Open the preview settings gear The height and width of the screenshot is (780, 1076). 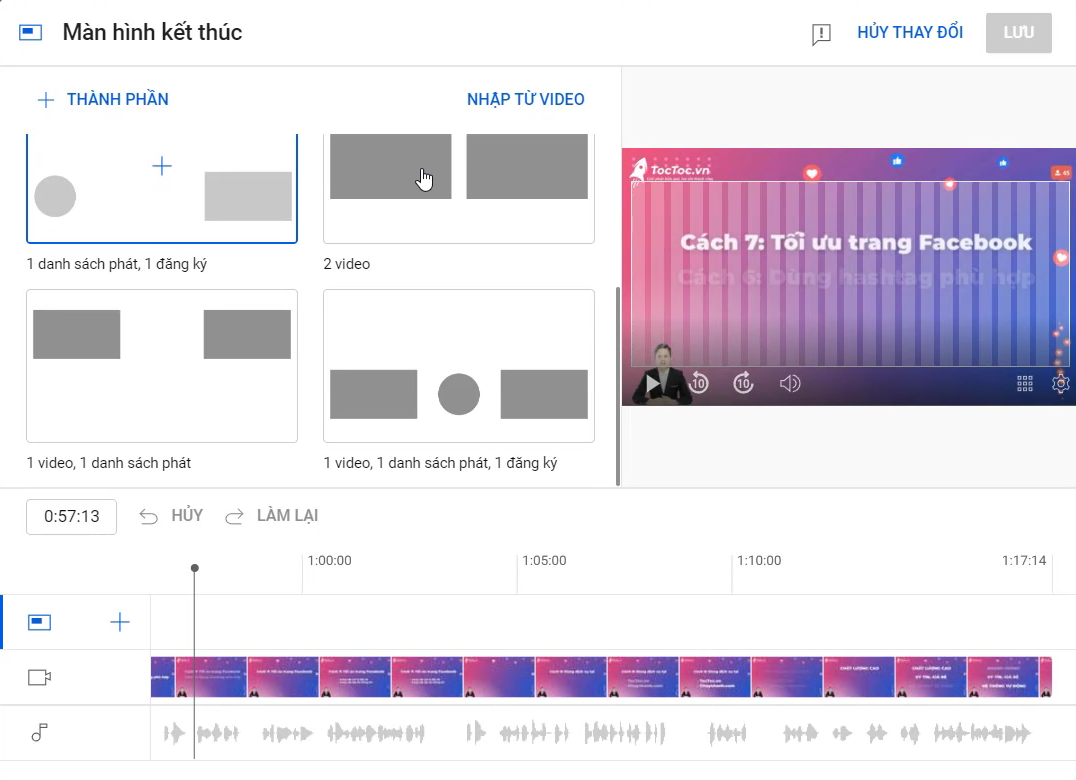[1060, 383]
